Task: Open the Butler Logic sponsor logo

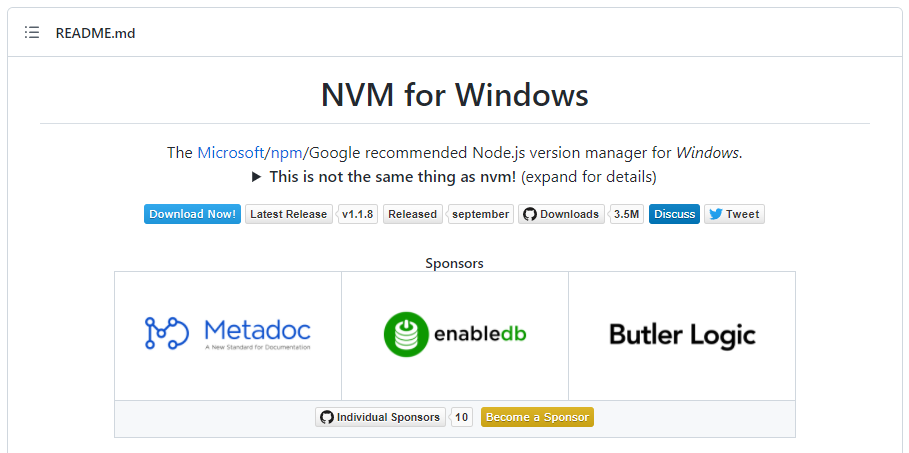Action: [x=682, y=335]
